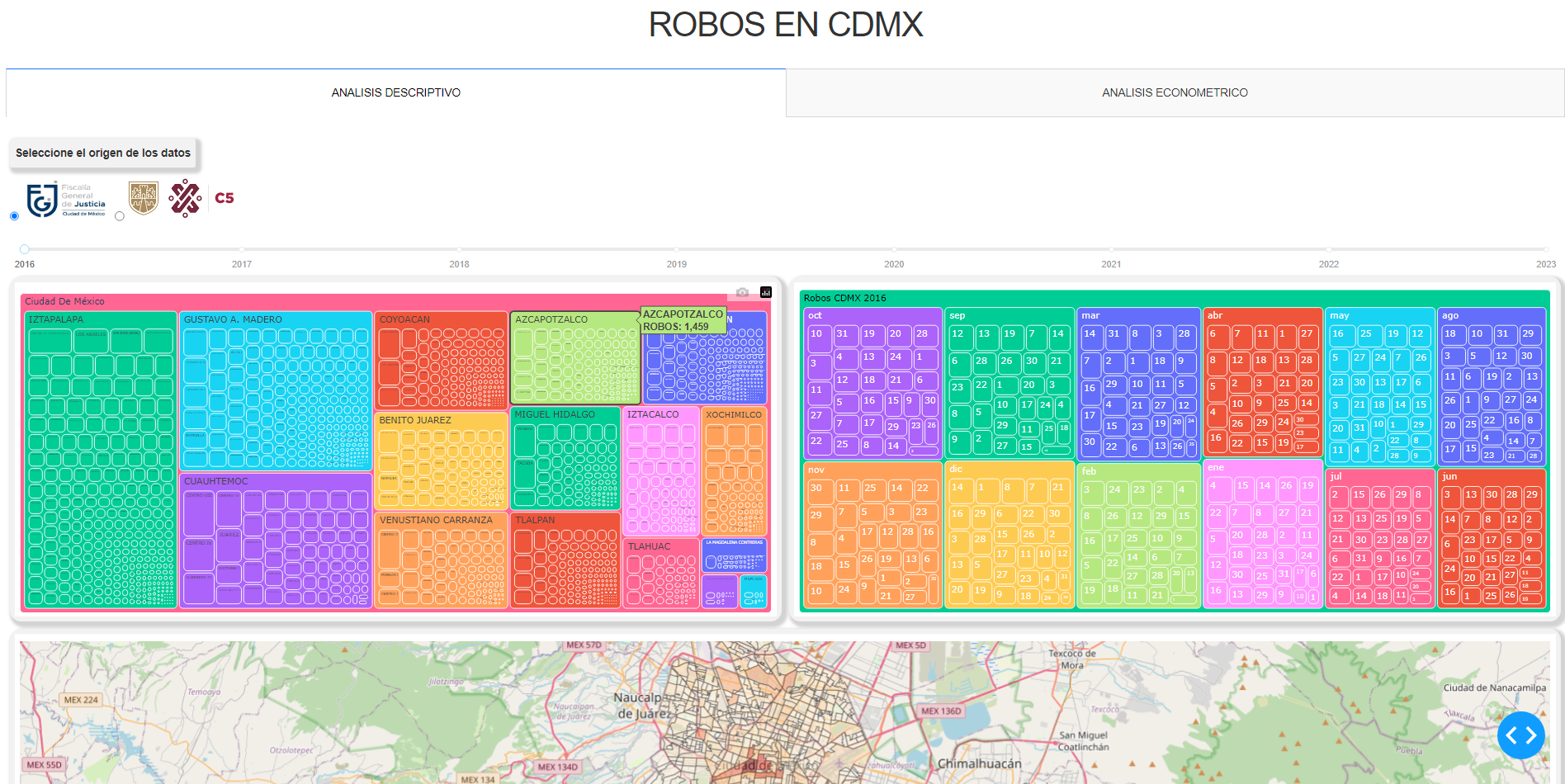The height and width of the screenshot is (784, 1565).
Task: Pick 2022 on the year slider
Action: tap(1328, 249)
